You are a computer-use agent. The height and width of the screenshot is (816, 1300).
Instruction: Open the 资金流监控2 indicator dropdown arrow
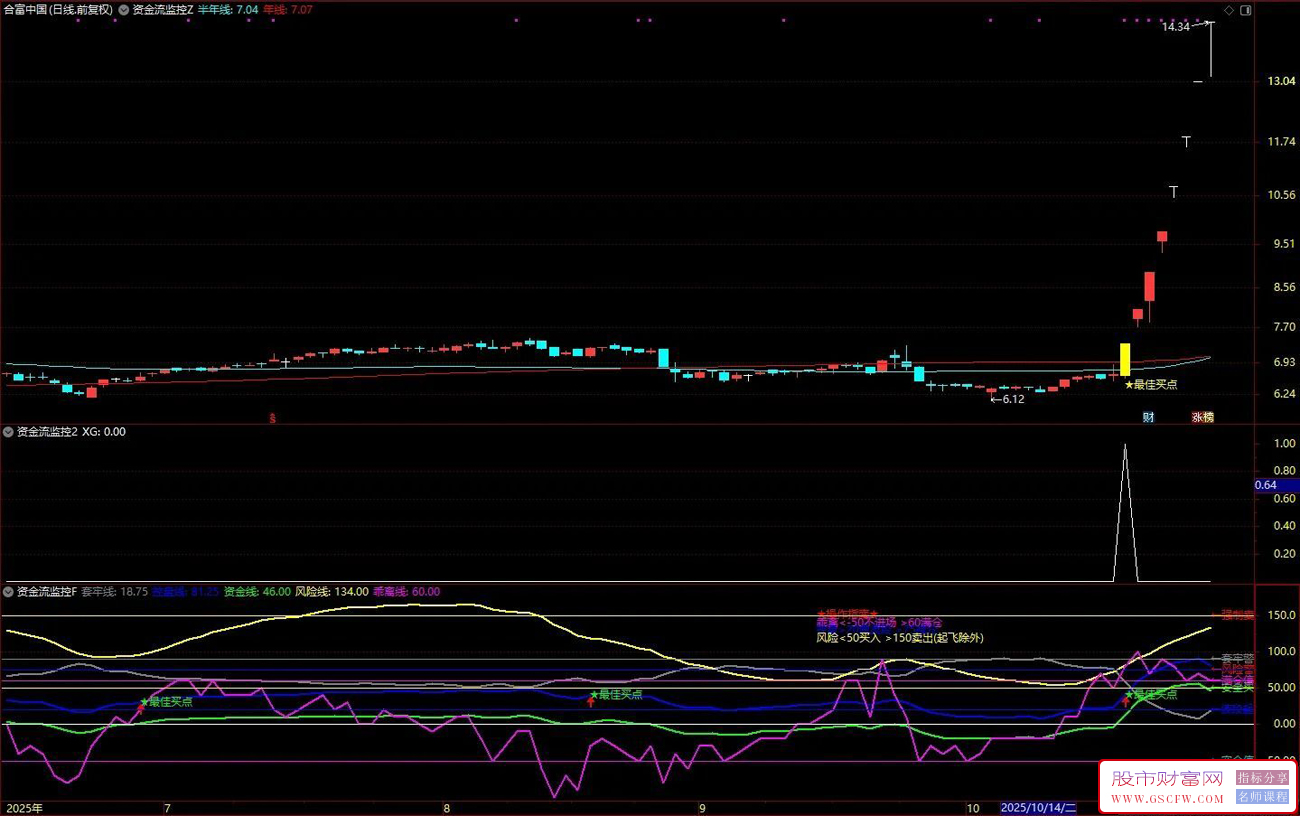(9, 432)
